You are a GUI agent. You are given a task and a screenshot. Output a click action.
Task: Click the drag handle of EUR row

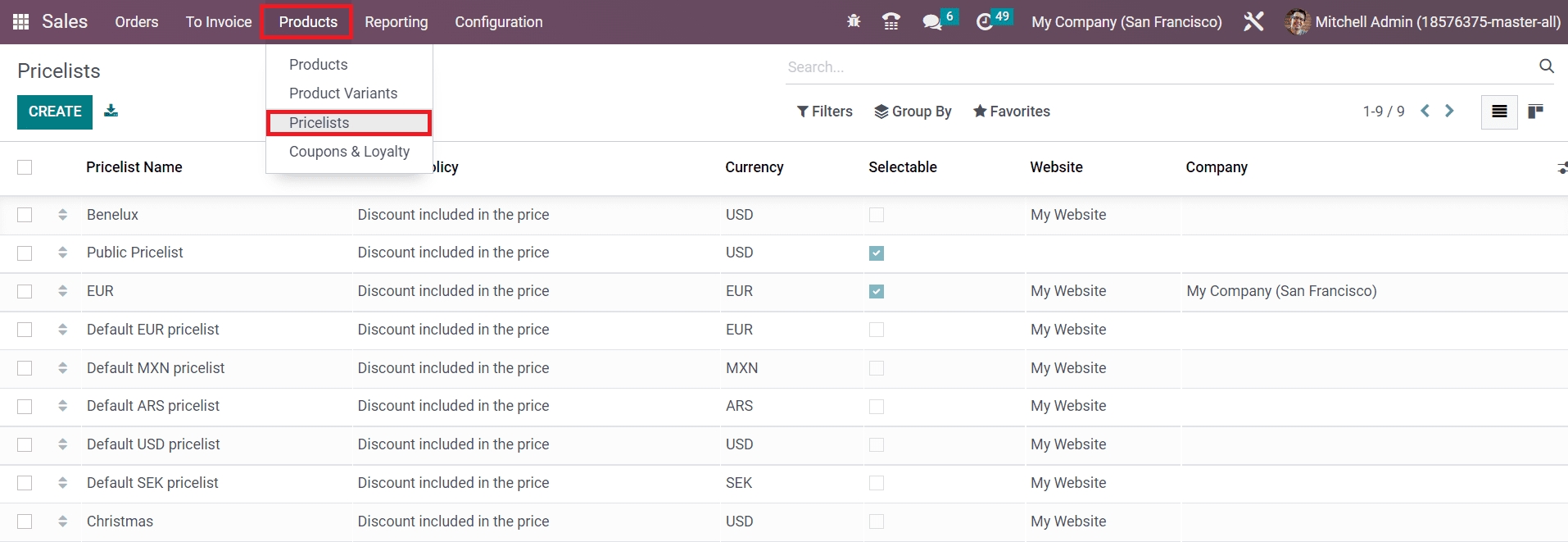tap(63, 291)
